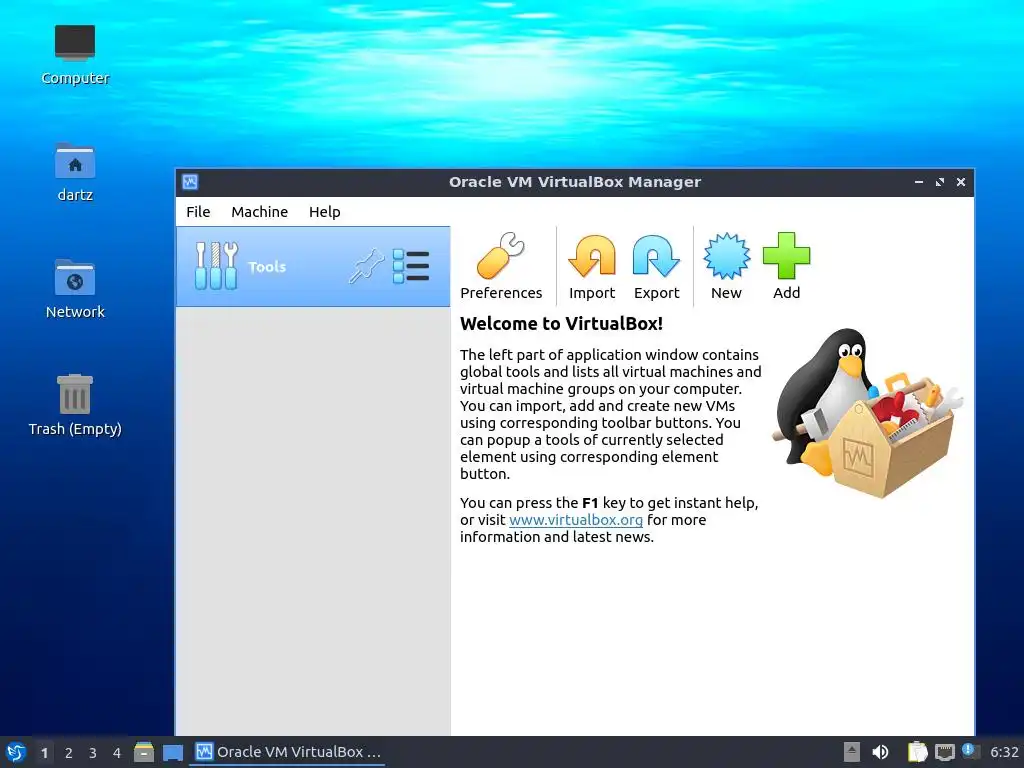This screenshot has width=1024, height=768.
Task: Click the pin icon on Tools row
Action: point(366,266)
